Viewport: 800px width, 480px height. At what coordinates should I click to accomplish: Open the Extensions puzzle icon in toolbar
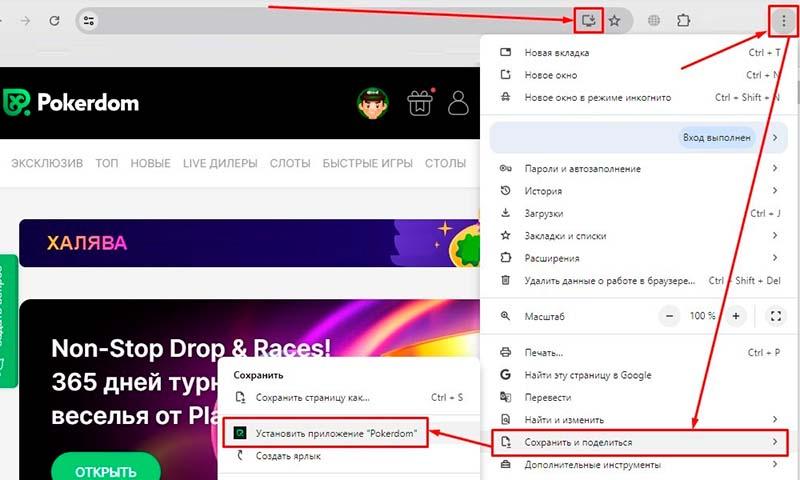683,21
